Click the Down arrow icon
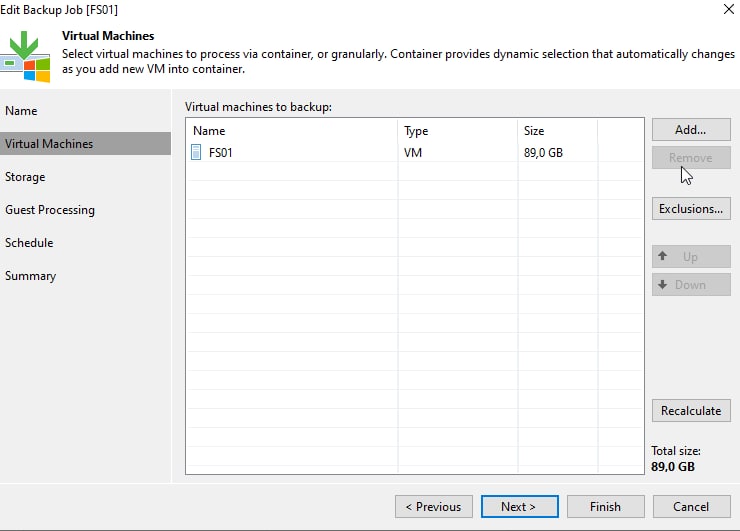 tap(662, 285)
